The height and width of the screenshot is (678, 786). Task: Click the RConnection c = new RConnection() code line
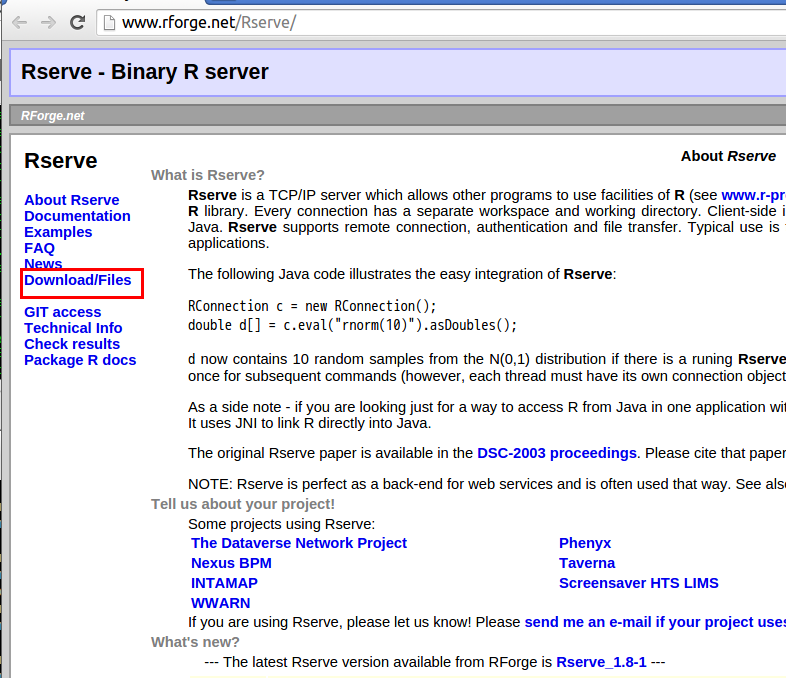(x=312, y=306)
